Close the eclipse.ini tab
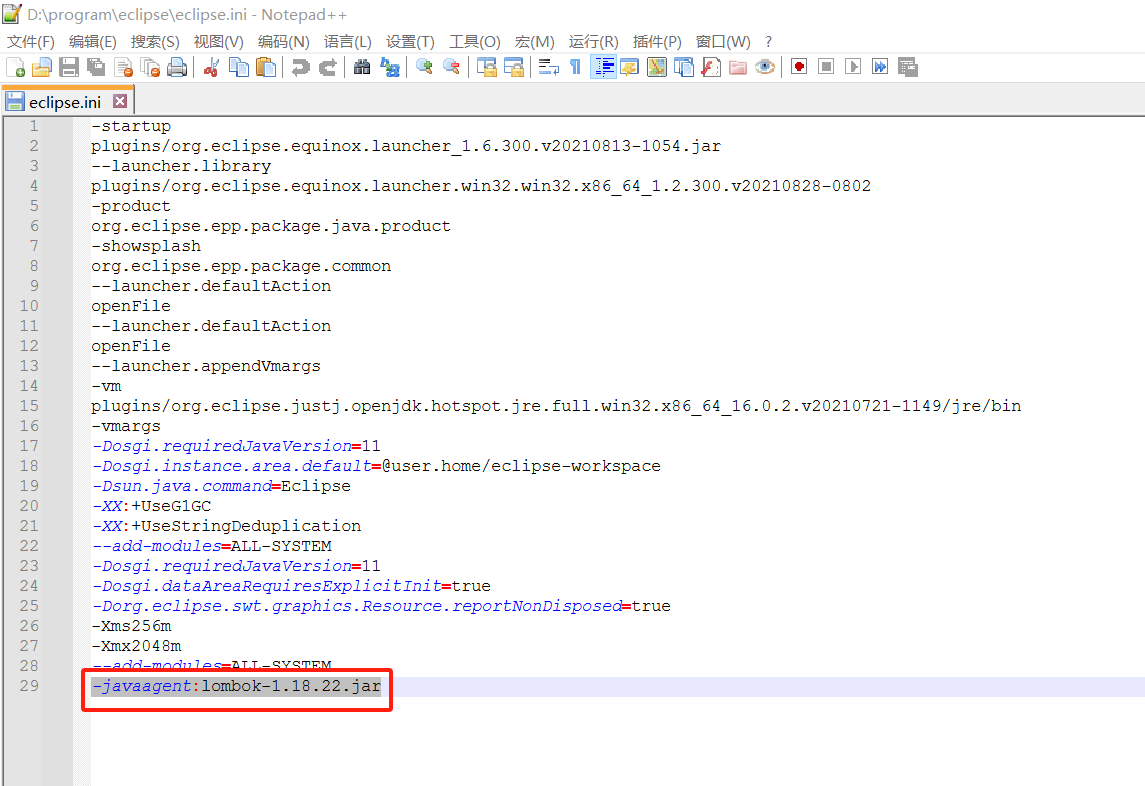The height and width of the screenshot is (786, 1145). tap(120, 100)
